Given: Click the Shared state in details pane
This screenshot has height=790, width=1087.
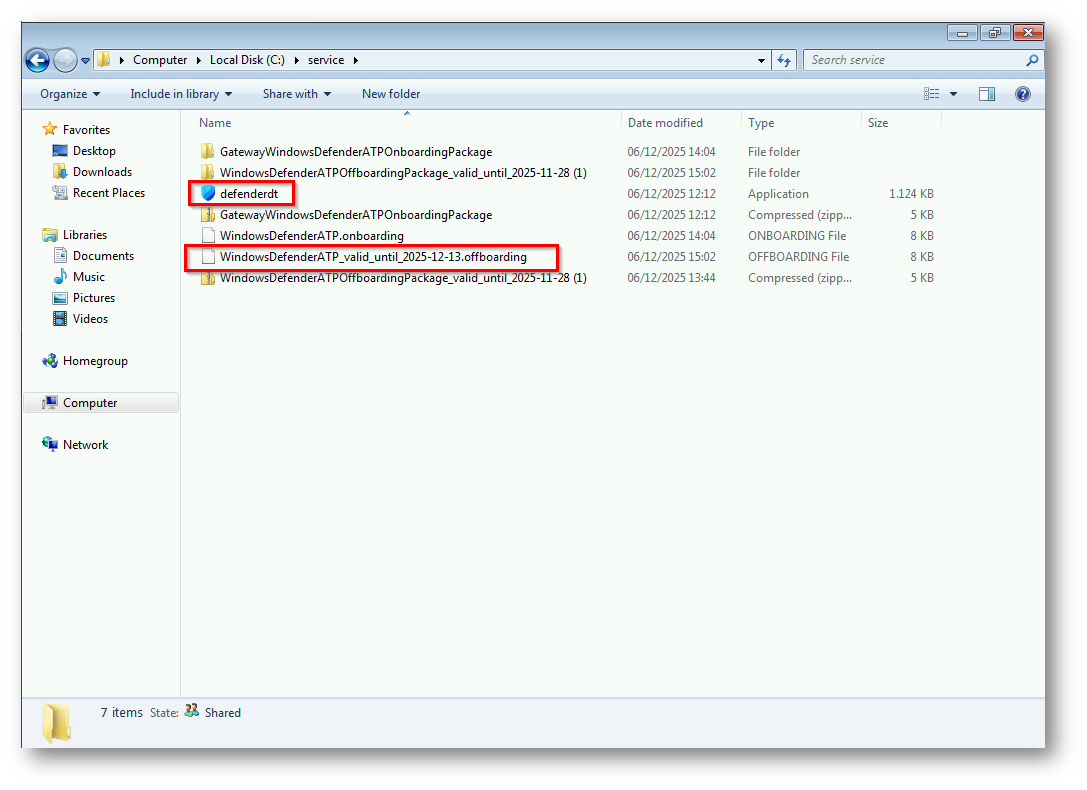Looking at the screenshot, I should (223, 713).
